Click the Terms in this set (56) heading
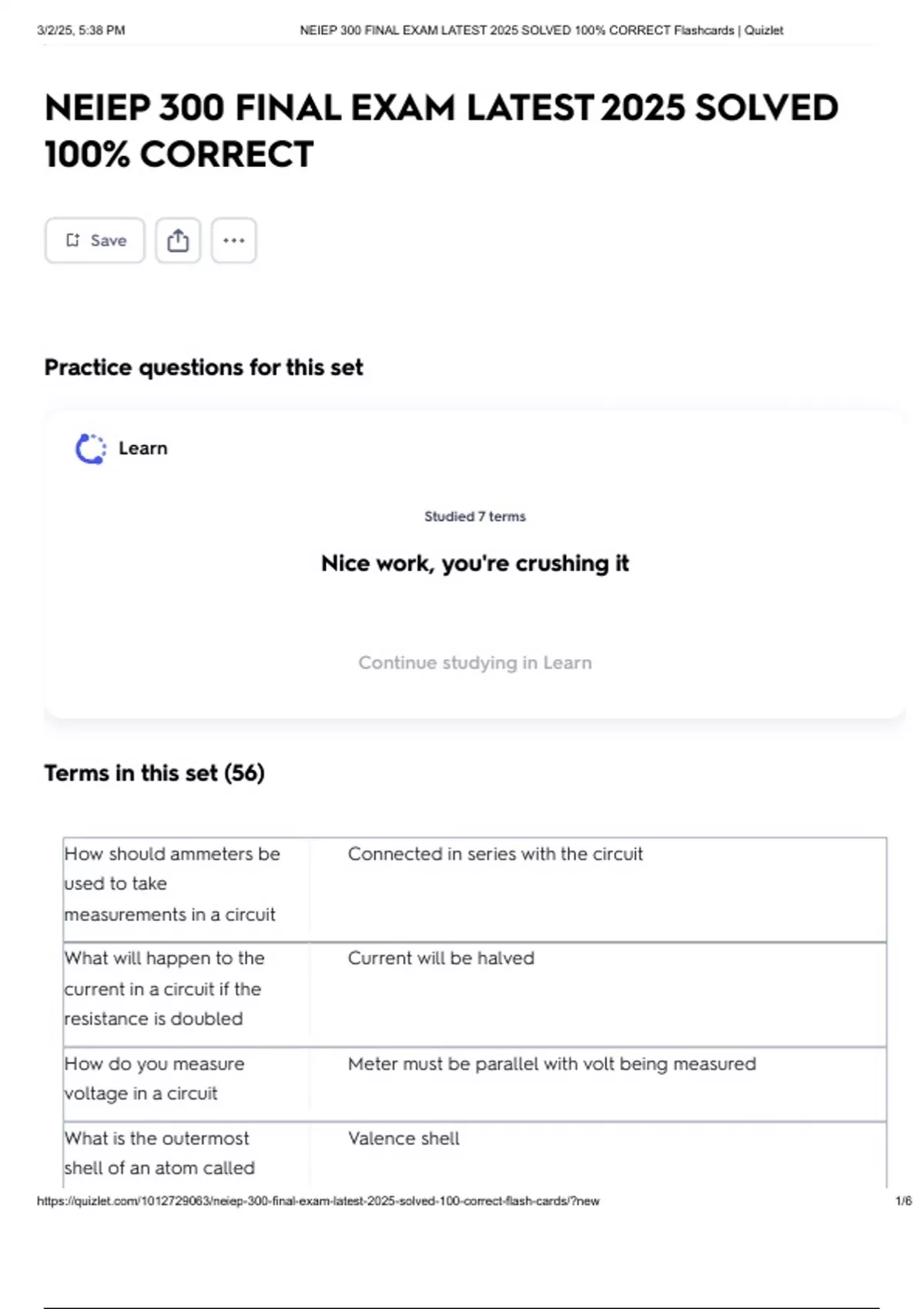Viewport: 924px width, 1309px height. pos(154,772)
